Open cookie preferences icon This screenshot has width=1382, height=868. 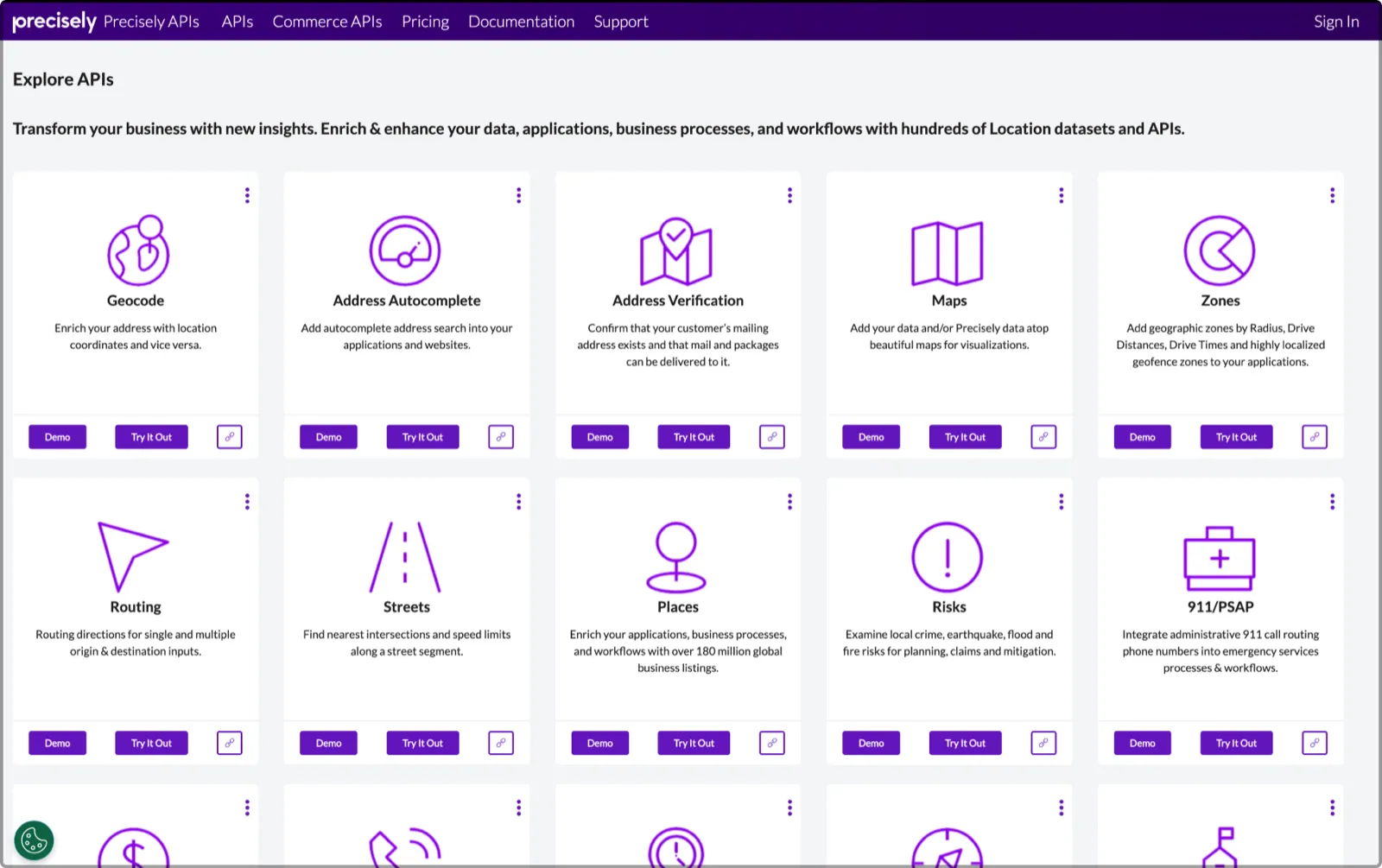tap(34, 840)
